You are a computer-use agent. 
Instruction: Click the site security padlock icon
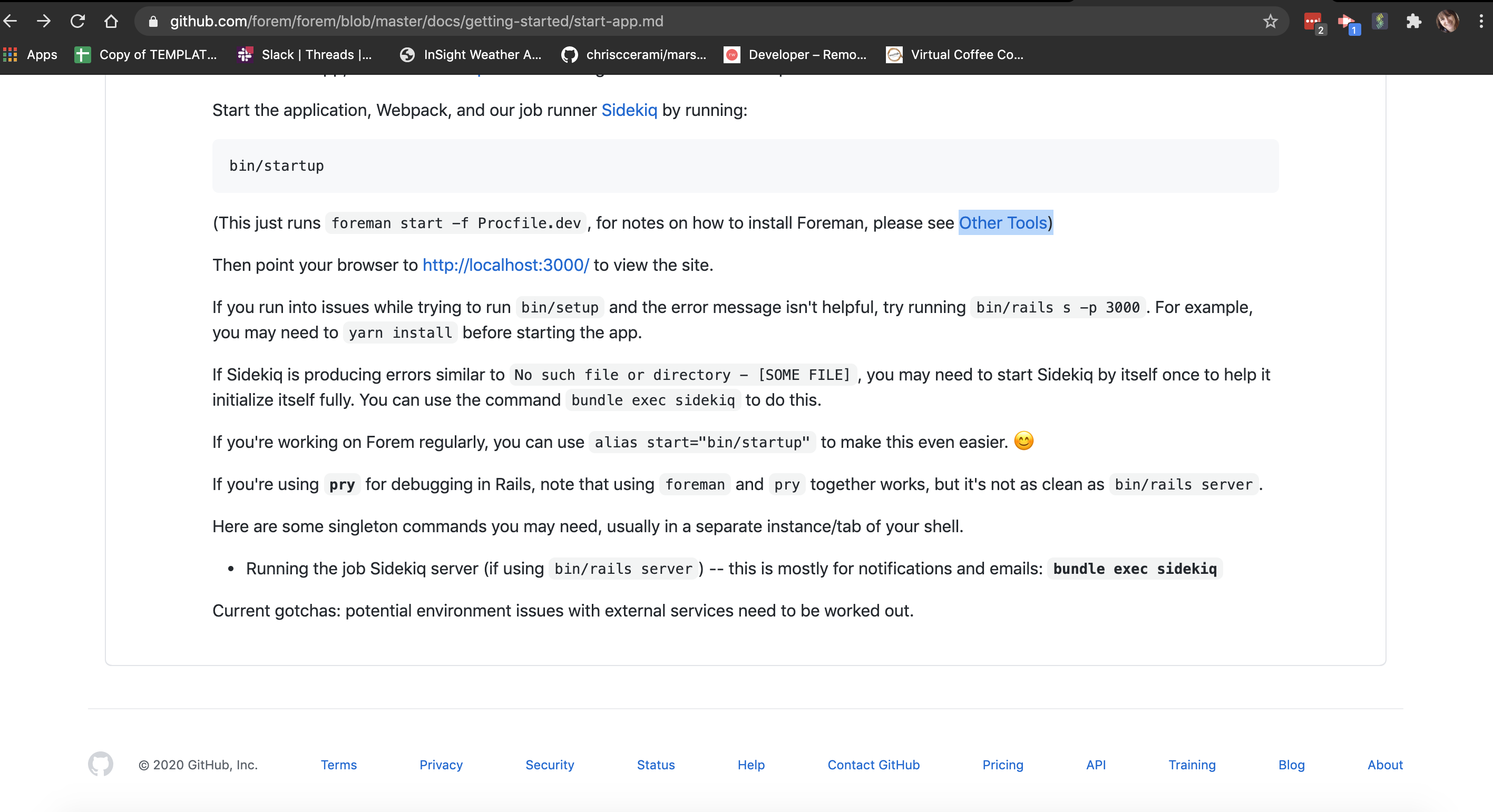point(153,21)
